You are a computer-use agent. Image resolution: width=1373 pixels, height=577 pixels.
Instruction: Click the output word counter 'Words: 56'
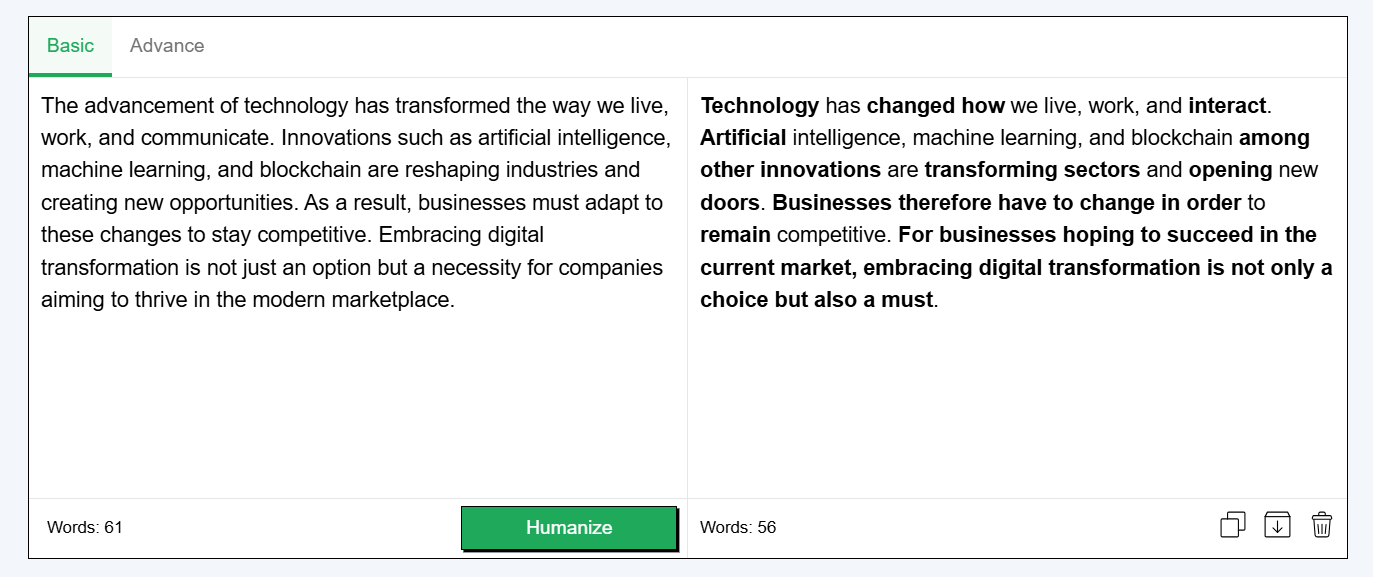(x=738, y=527)
